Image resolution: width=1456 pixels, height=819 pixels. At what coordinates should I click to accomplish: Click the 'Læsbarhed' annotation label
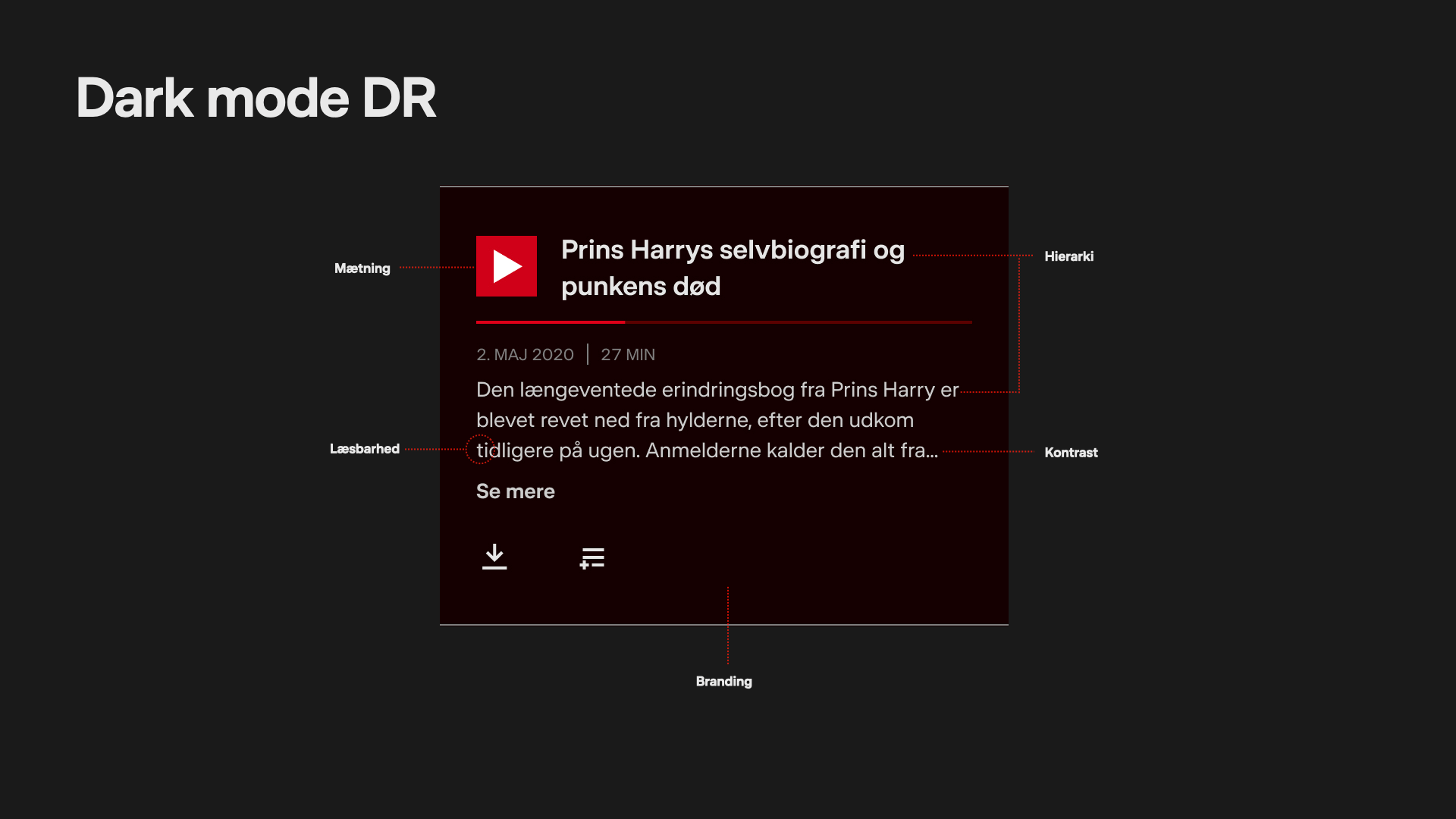(365, 449)
